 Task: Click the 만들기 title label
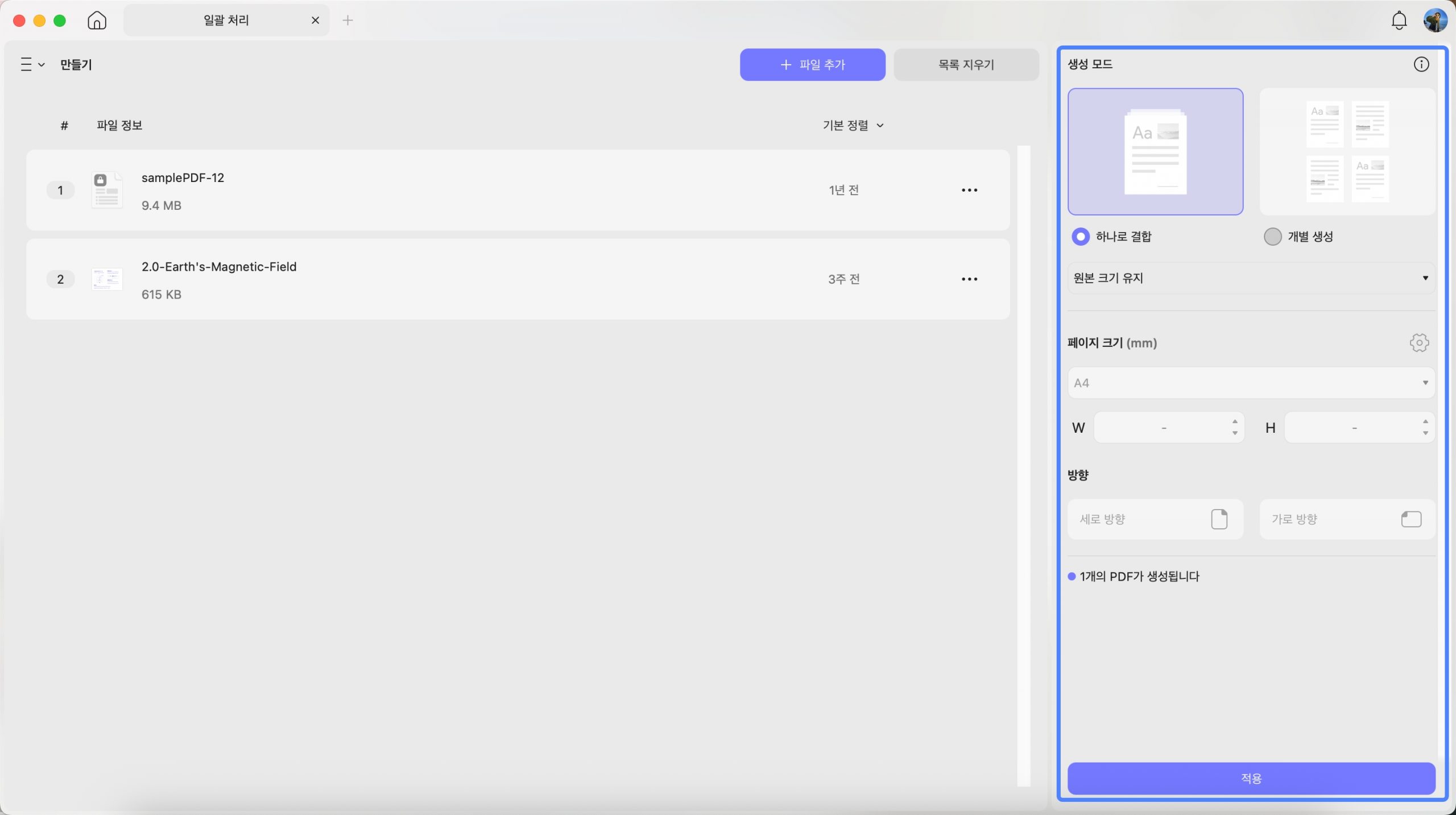[x=76, y=64]
